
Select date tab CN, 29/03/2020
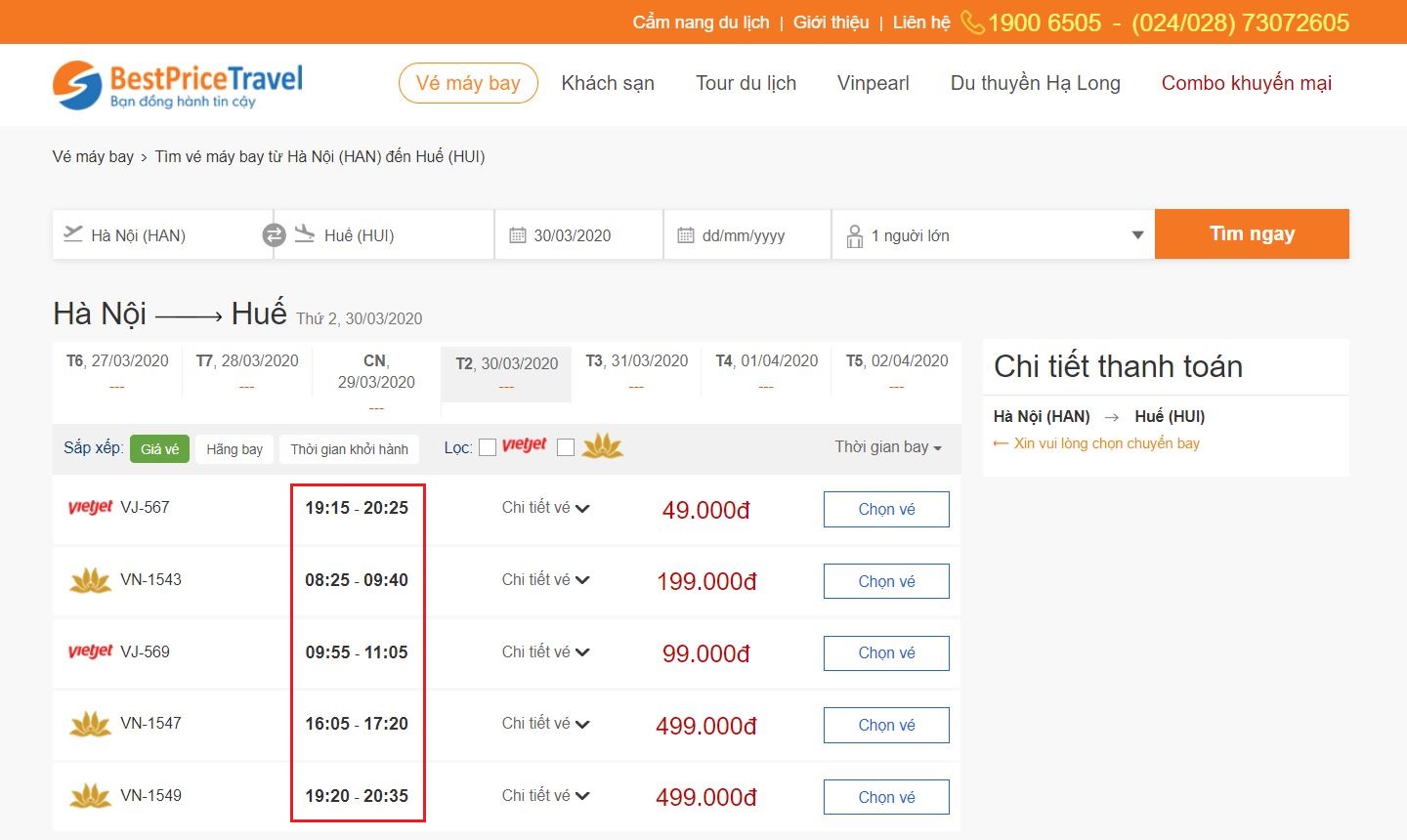(x=376, y=383)
